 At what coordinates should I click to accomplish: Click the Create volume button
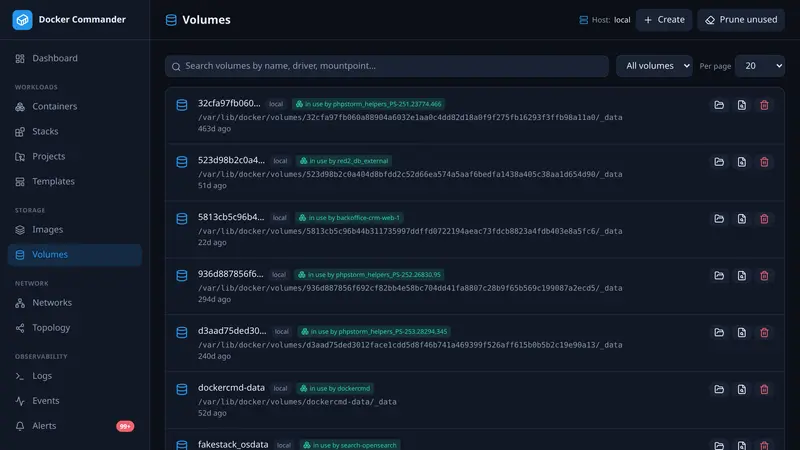coord(664,20)
